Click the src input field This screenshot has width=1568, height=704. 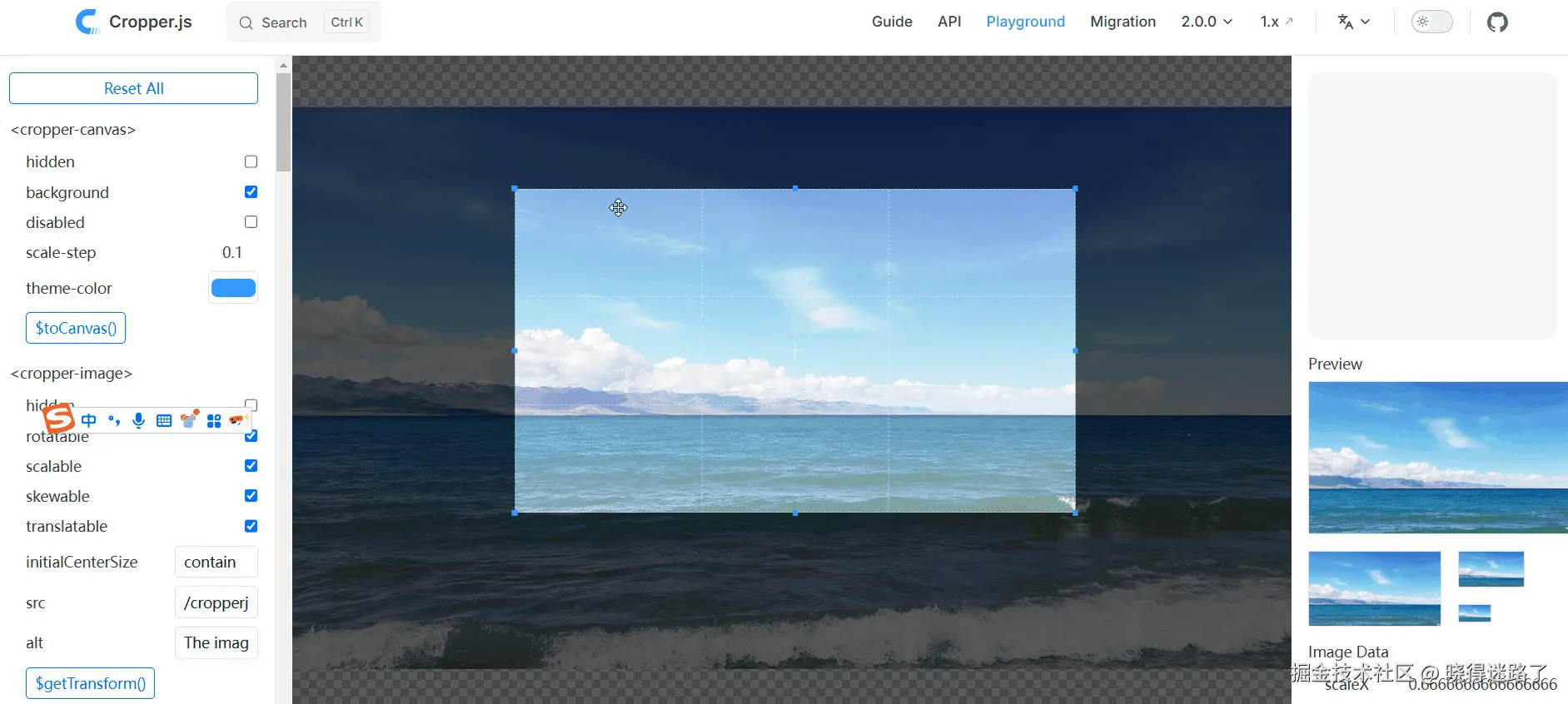pyautogui.click(x=217, y=602)
